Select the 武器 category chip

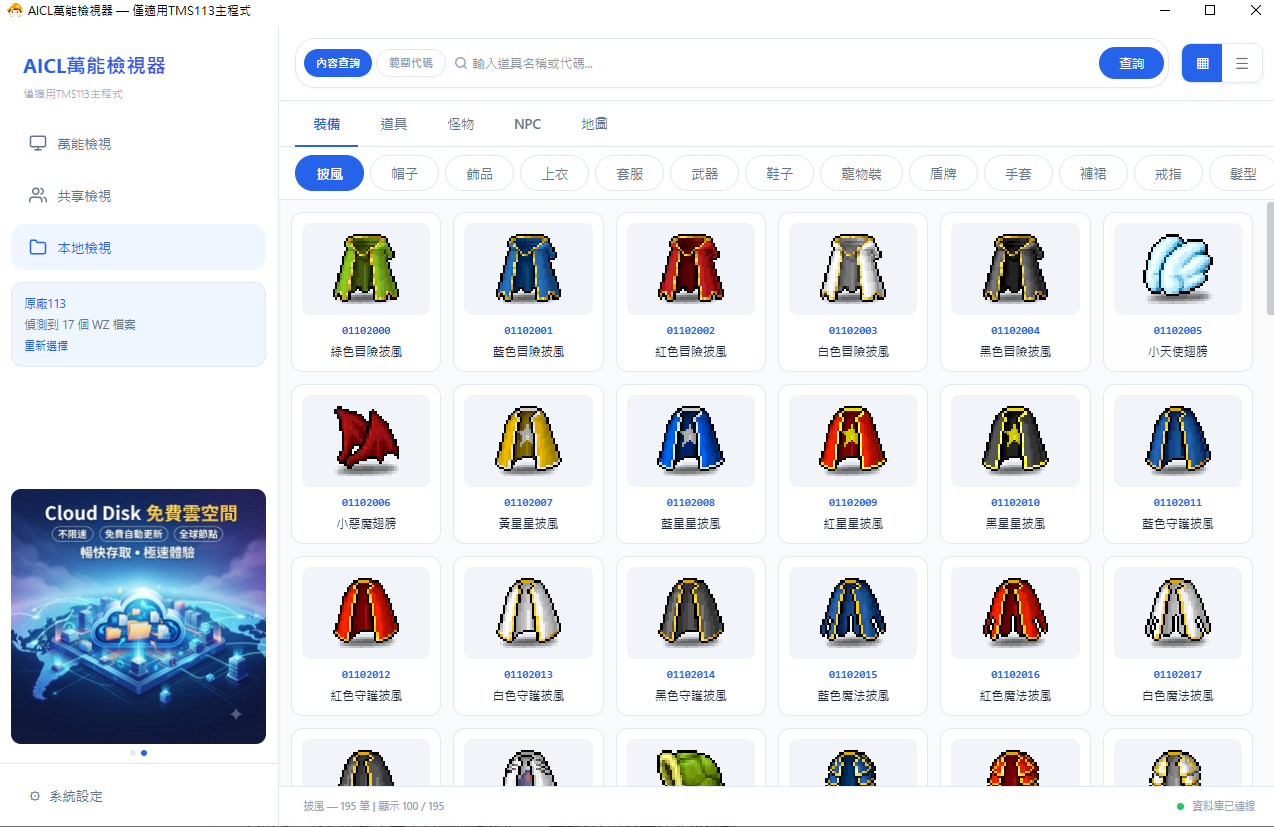point(704,173)
